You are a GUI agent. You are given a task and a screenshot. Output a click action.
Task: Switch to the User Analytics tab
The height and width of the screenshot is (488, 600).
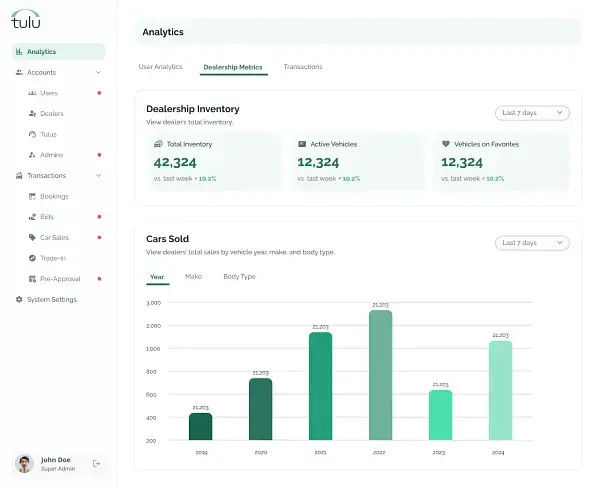tap(160, 67)
